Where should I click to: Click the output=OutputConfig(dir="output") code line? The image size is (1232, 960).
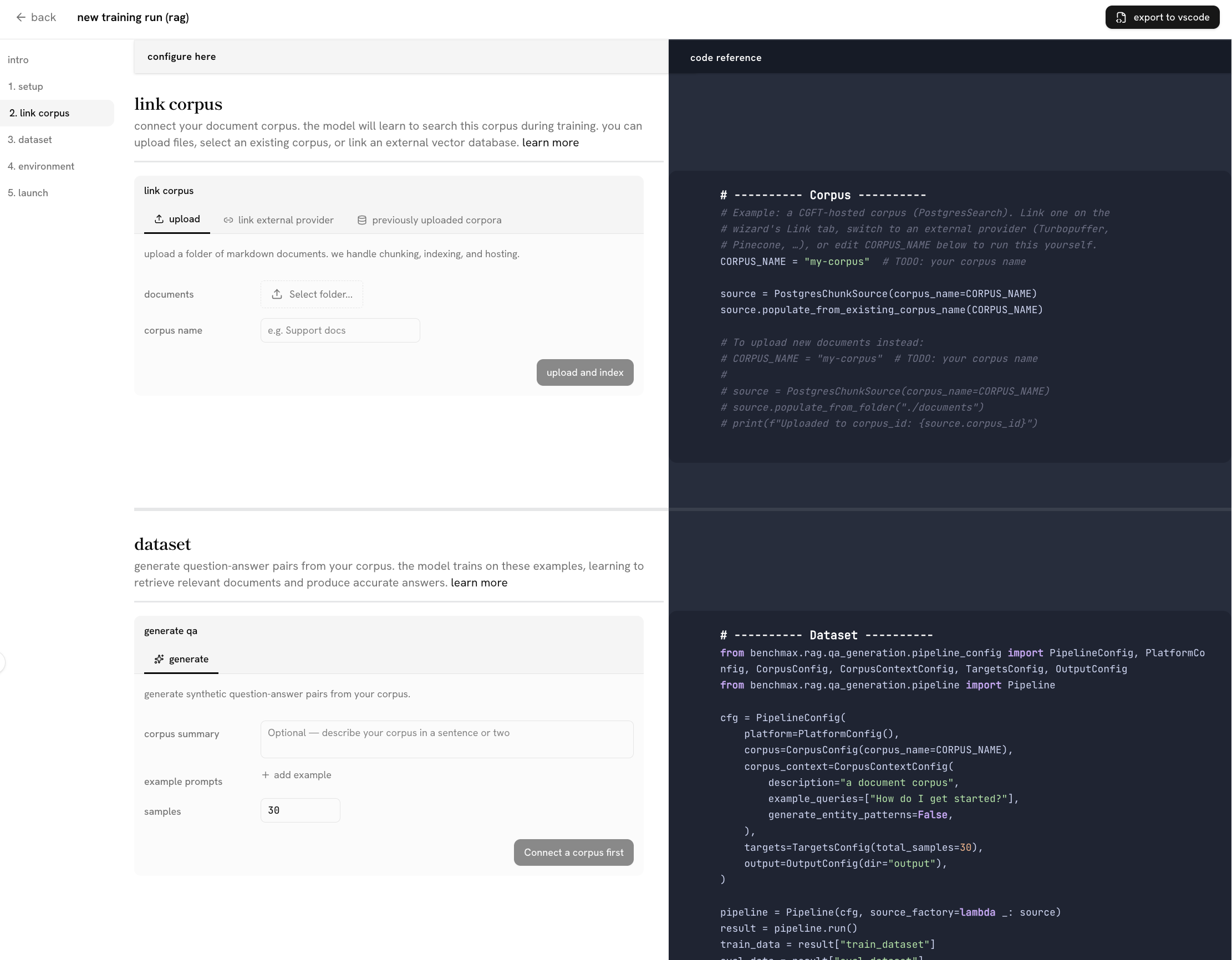[x=846, y=864]
